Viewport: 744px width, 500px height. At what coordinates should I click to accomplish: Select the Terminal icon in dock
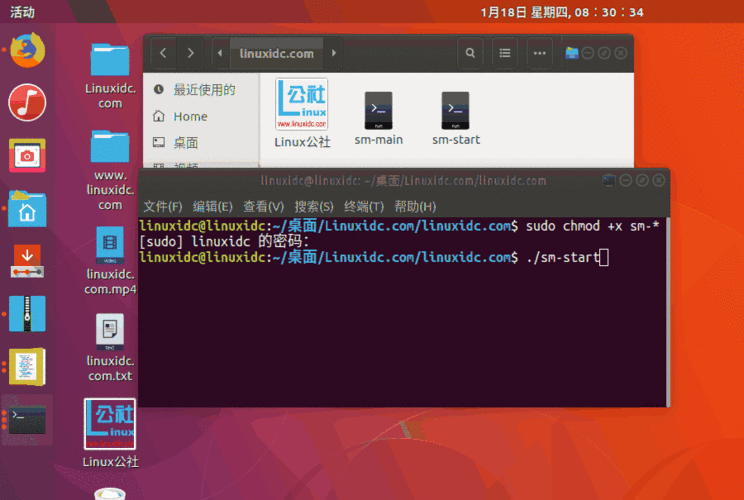coord(27,419)
